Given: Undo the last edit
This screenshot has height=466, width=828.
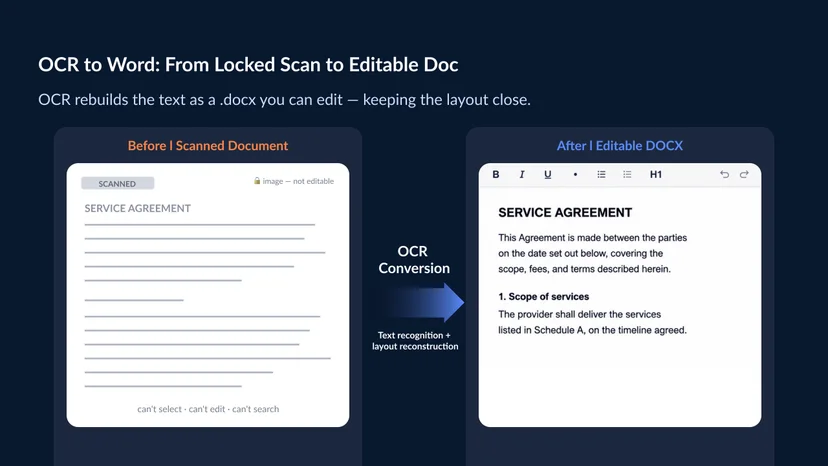Looking at the screenshot, I should (724, 174).
